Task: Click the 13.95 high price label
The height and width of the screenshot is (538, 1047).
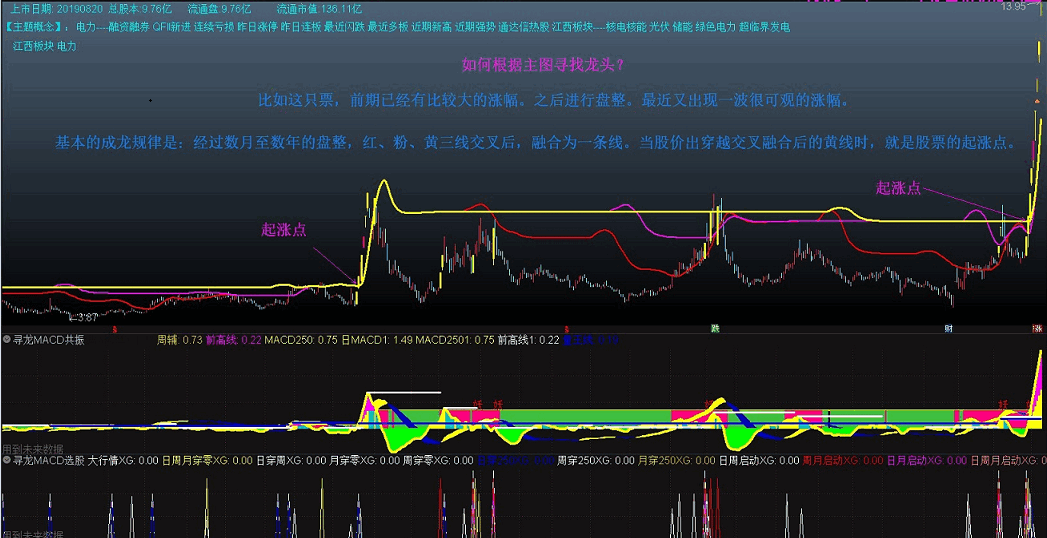Action: pyautogui.click(x=1014, y=6)
